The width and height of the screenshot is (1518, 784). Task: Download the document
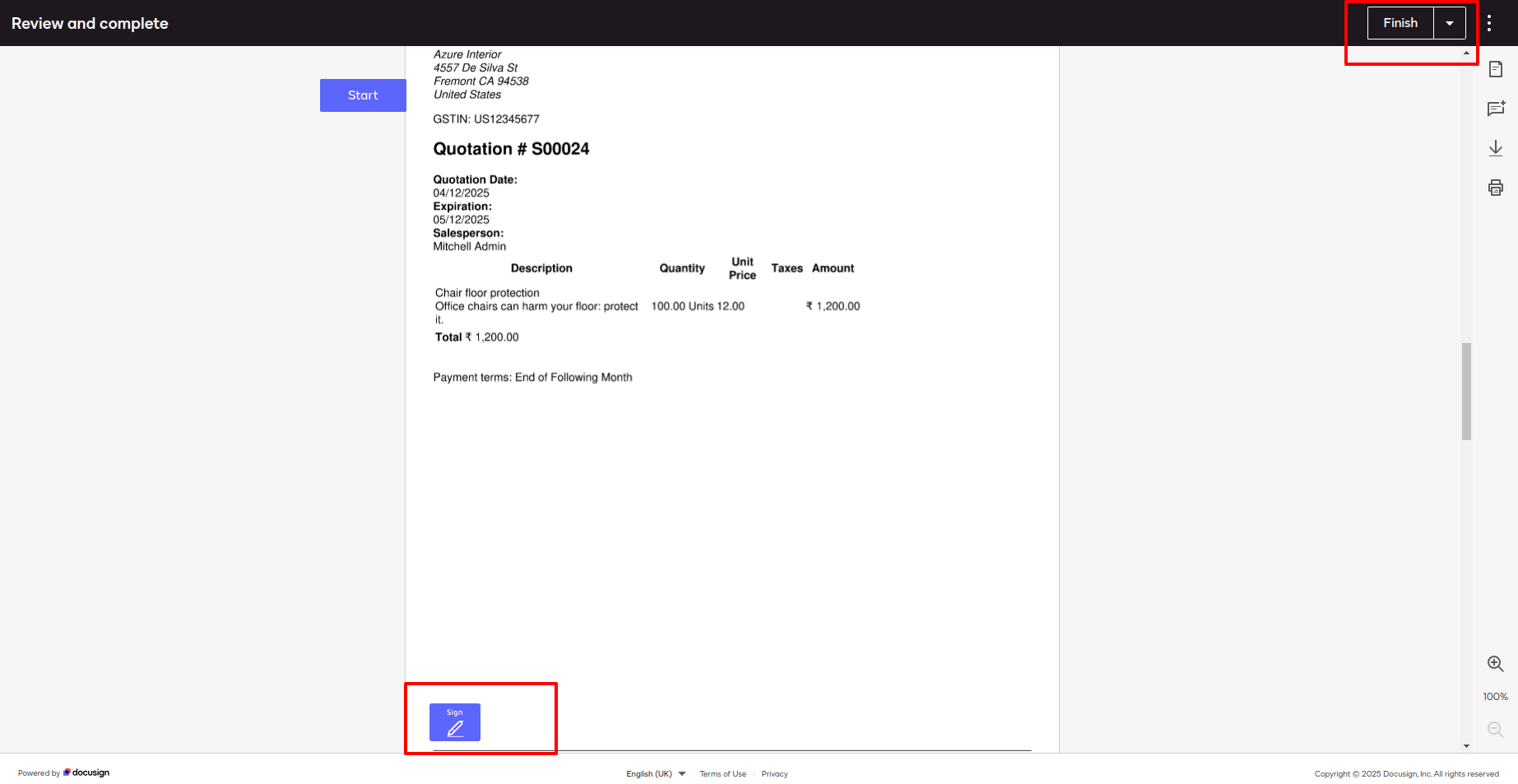(x=1496, y=148)
